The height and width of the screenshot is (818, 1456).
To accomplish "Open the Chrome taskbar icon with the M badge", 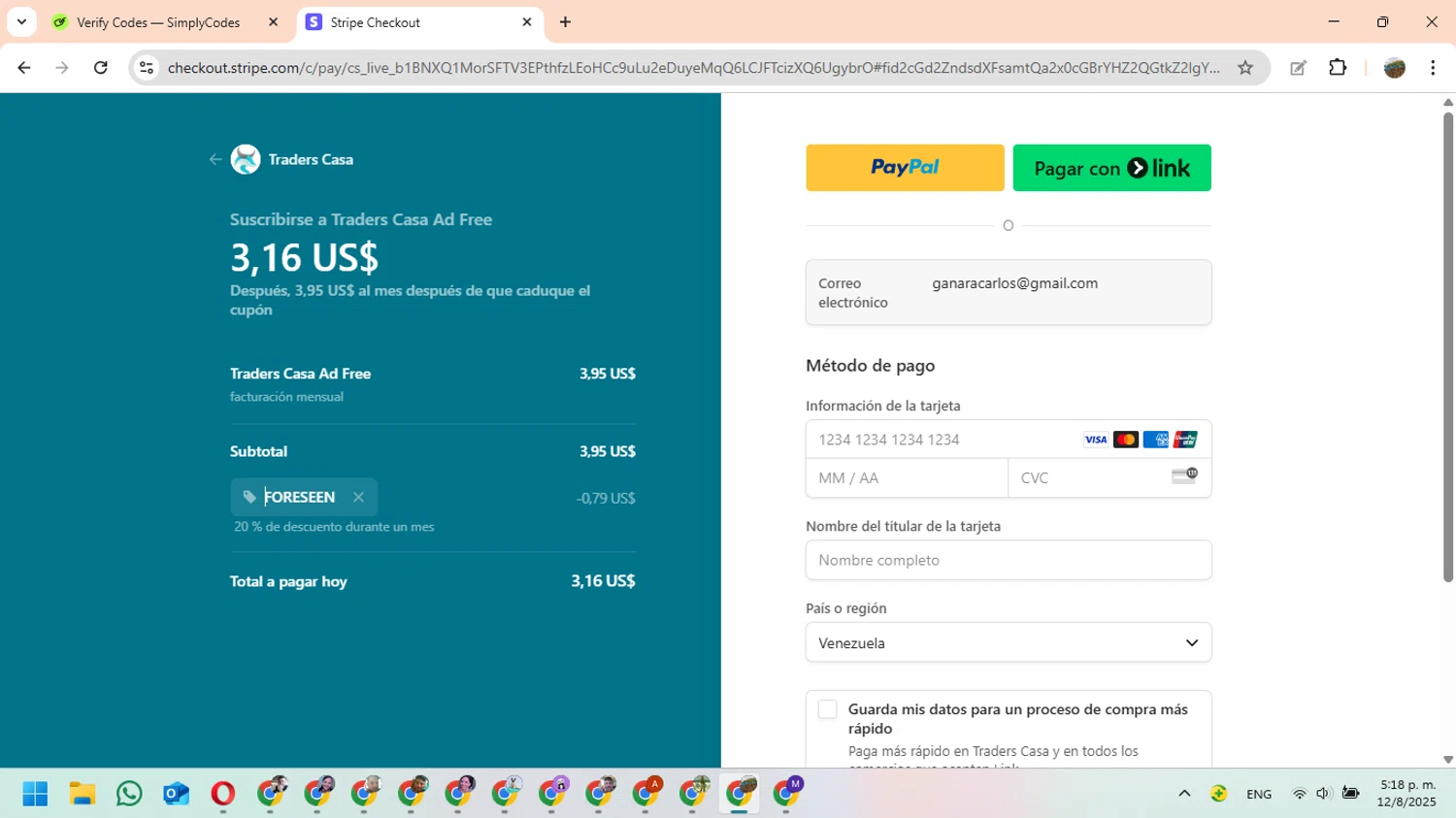I will [787, 794].
